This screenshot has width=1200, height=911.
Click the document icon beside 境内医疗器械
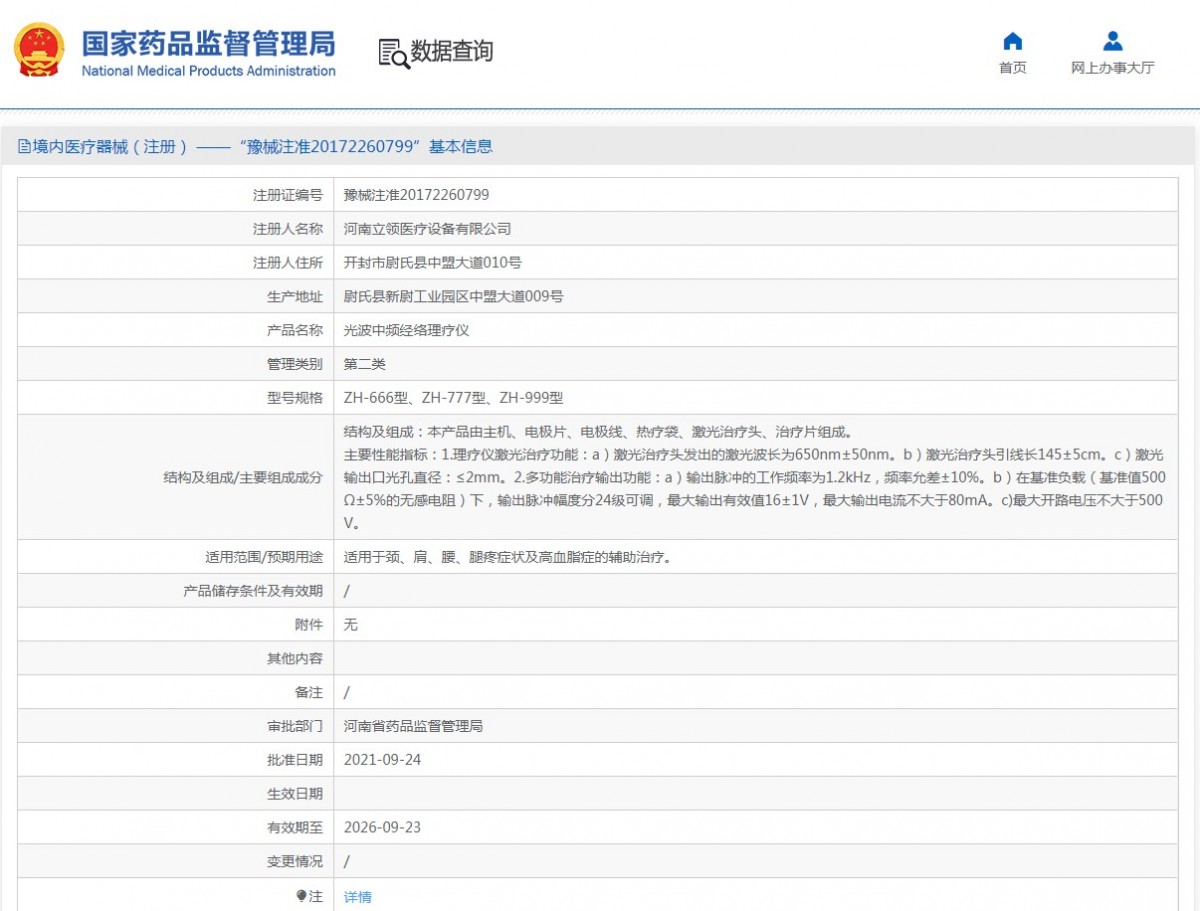tap(24, 147)
